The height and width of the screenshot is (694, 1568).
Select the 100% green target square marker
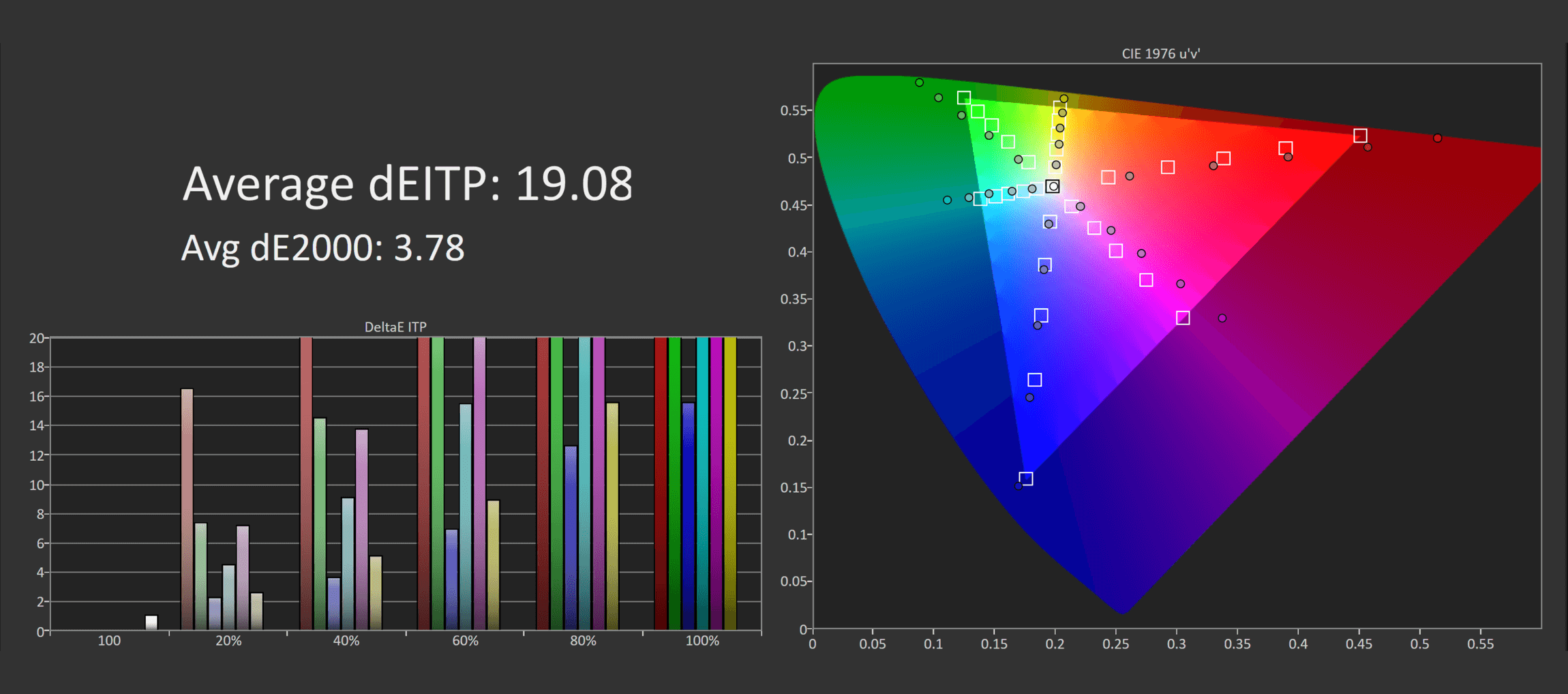[x=963, y=98]
